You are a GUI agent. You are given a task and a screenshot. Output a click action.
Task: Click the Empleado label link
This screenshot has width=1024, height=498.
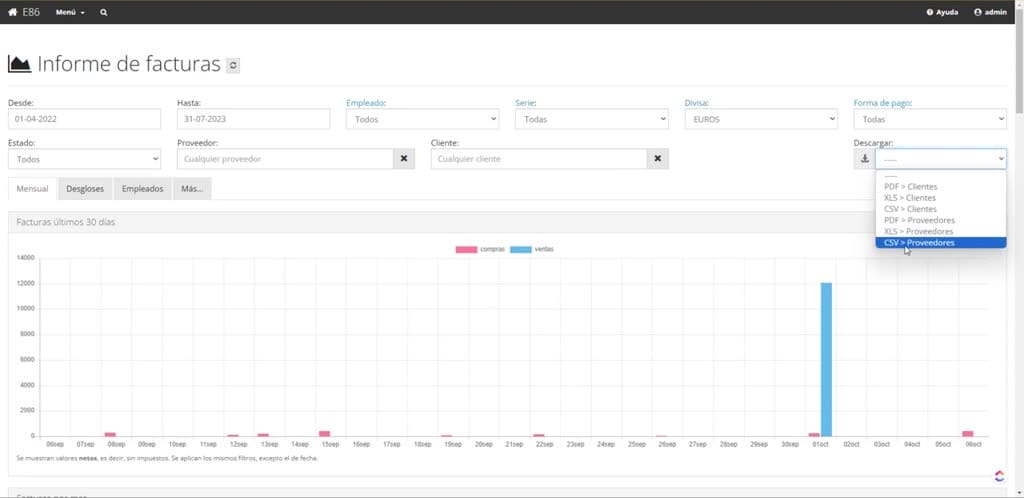coord(366,103)
